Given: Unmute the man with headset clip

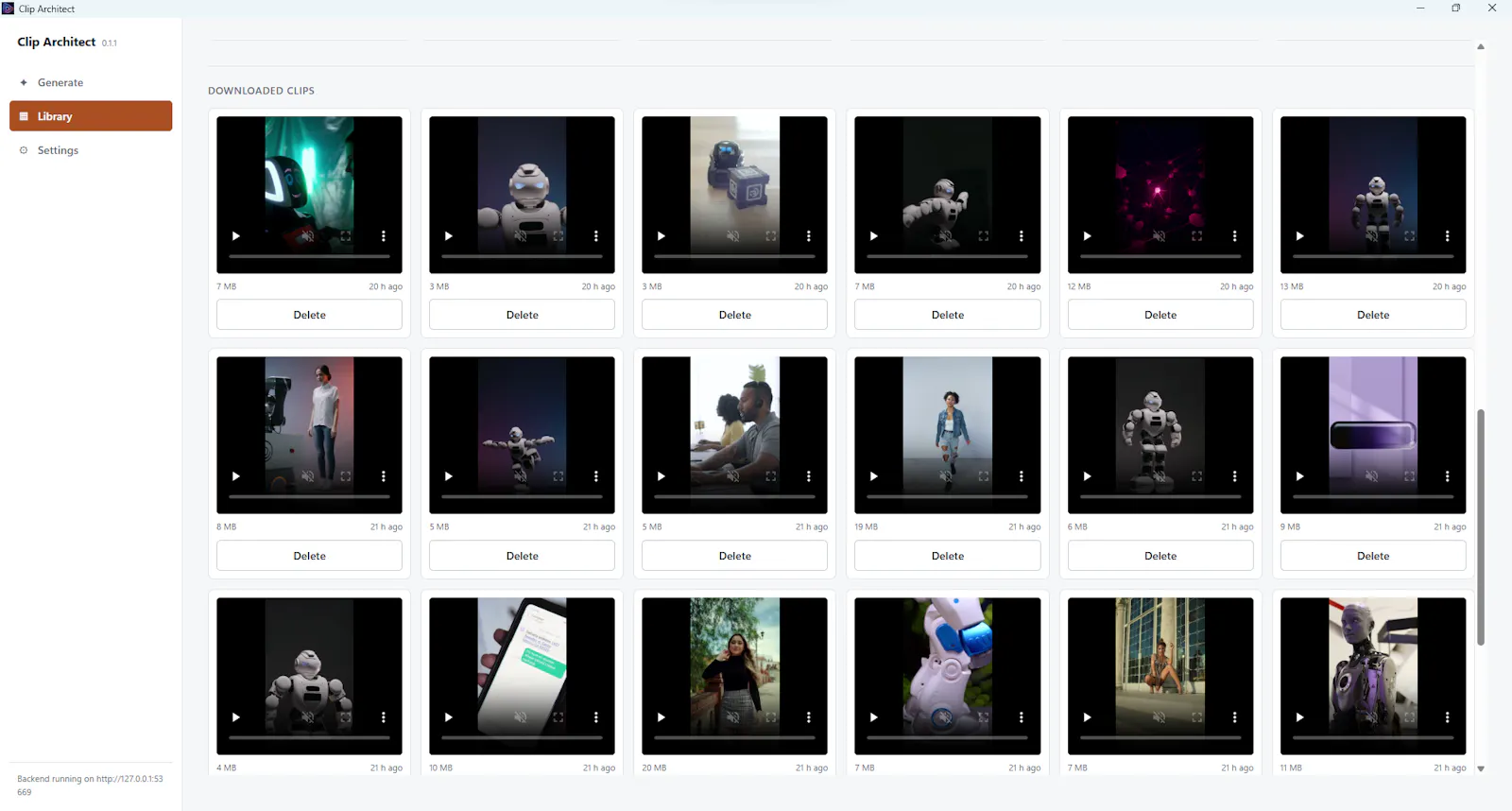Looking at the screenshot, I should (x=733, y=476).
